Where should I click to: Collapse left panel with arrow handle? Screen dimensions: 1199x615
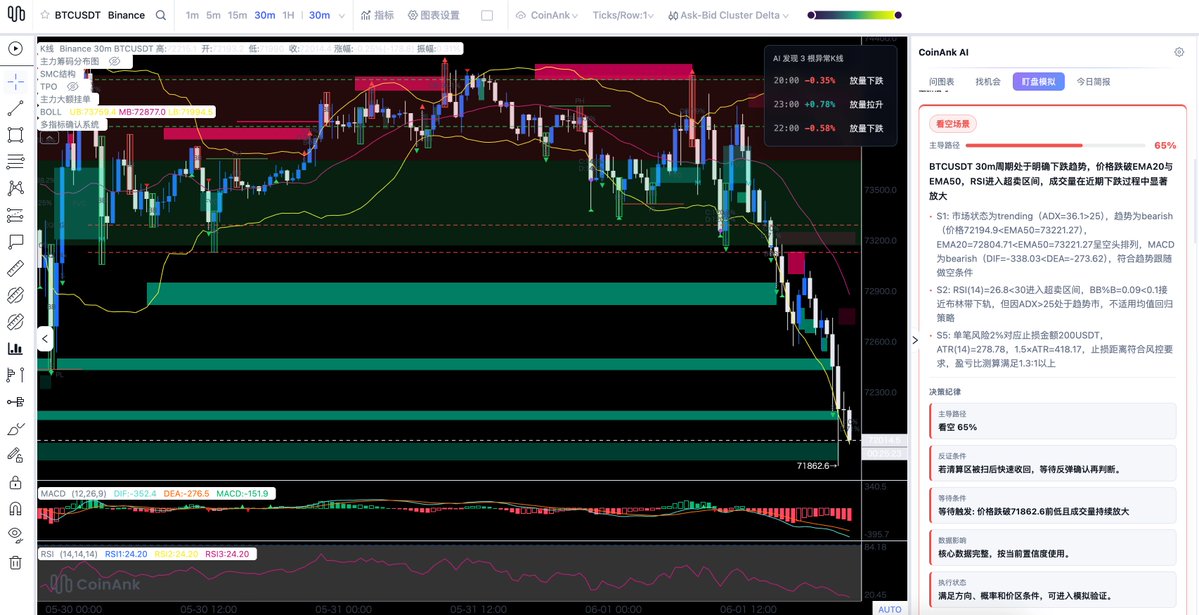45,337
